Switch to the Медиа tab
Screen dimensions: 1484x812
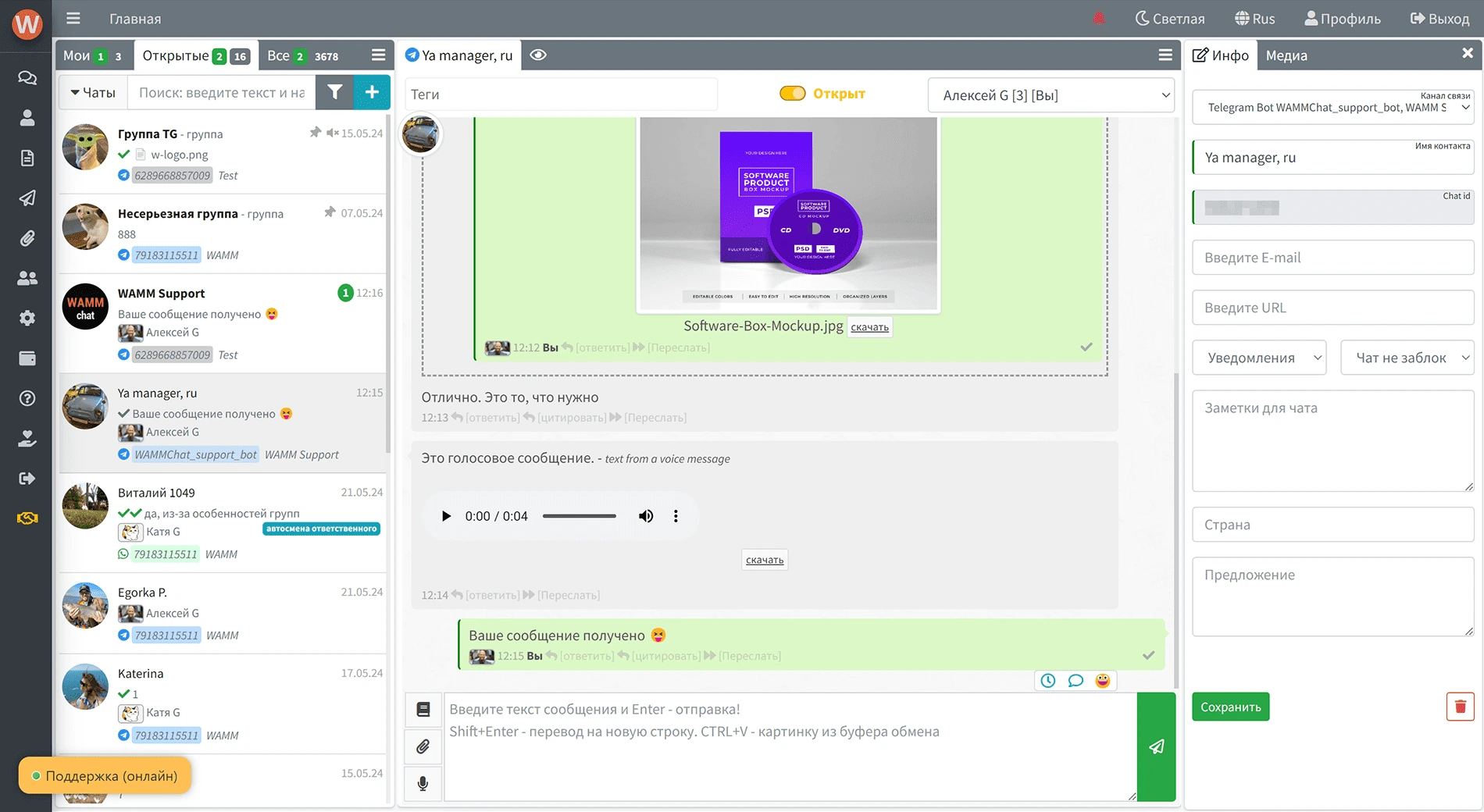click(1286, 55)
